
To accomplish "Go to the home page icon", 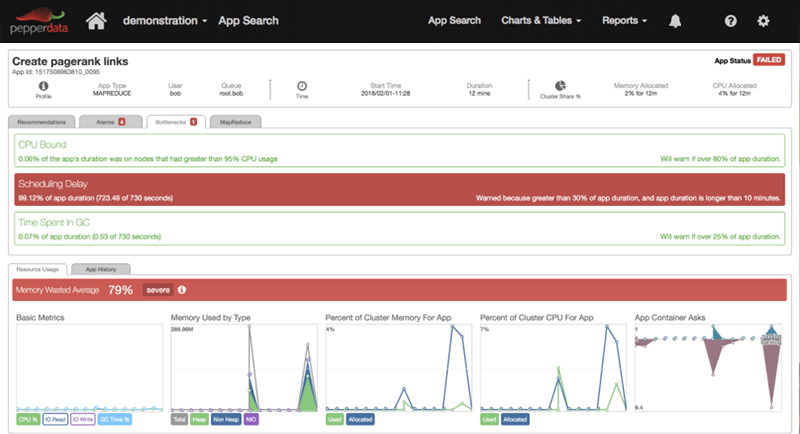I will (x=96, y=21).
